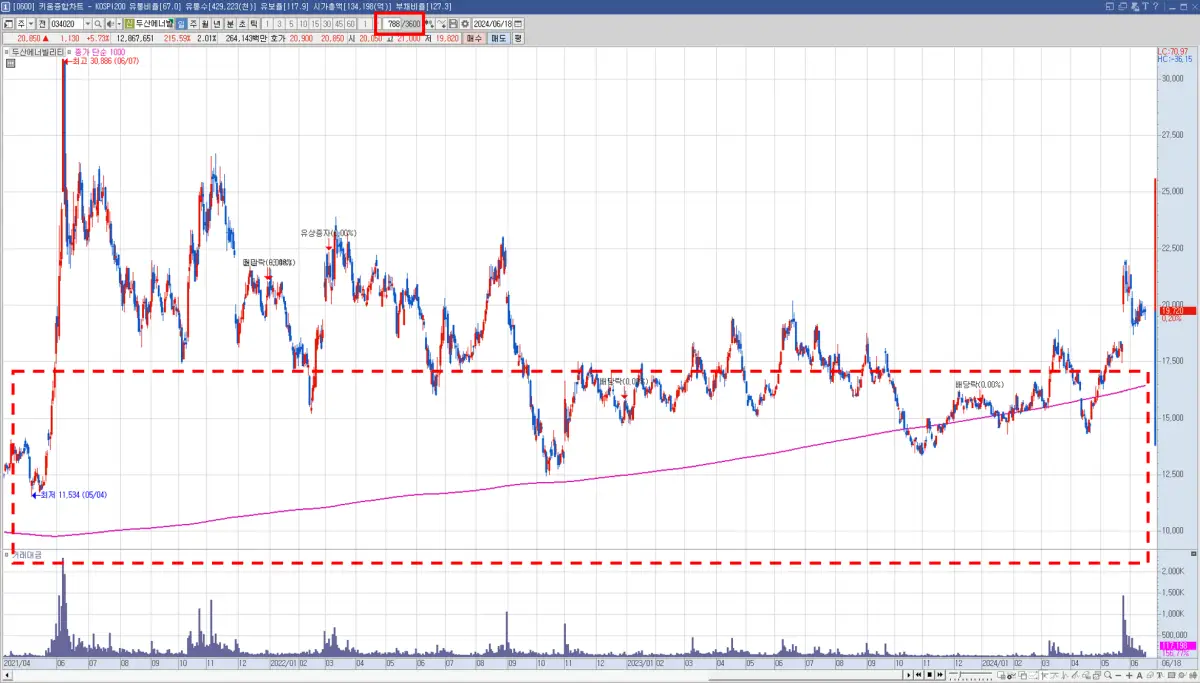Click the top-left chart layout icon
This screenshot has height=683, width=1200.
pos(8,23)
